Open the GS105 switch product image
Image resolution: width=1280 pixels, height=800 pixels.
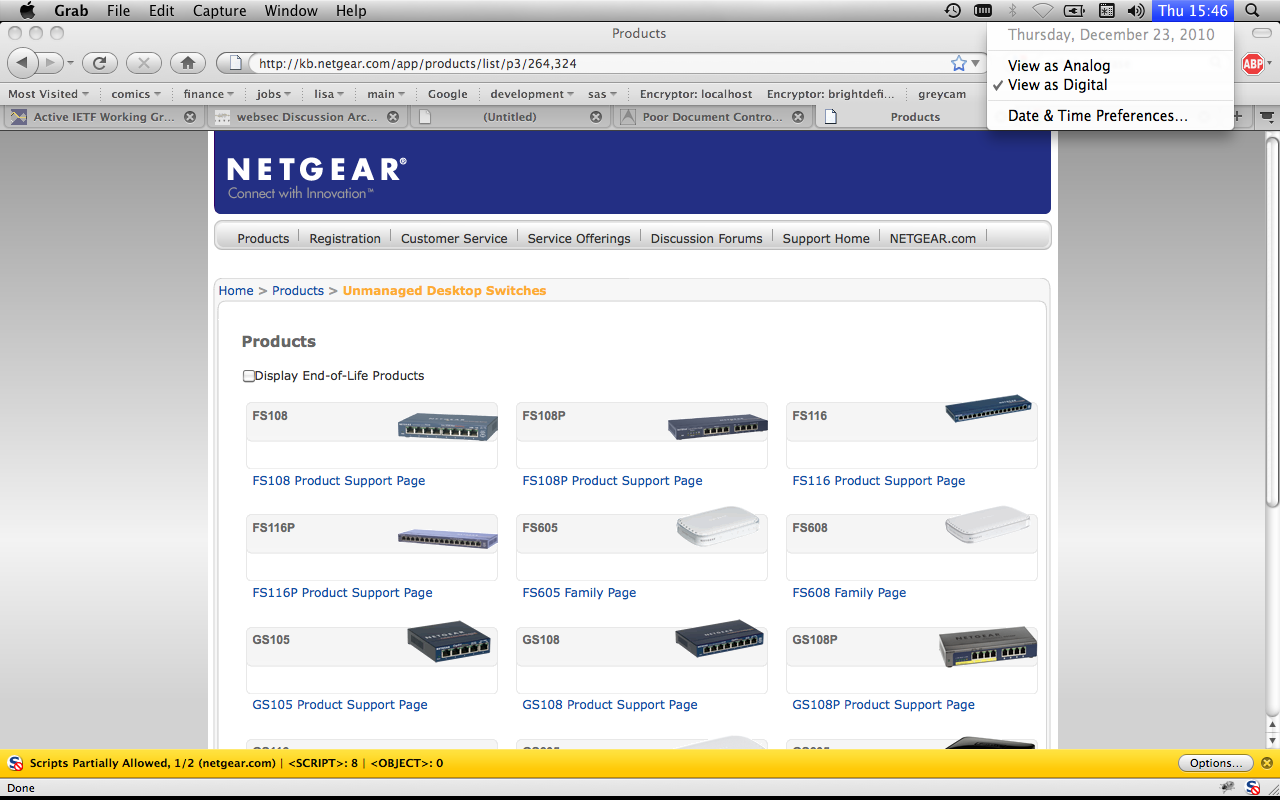(449, 642)
